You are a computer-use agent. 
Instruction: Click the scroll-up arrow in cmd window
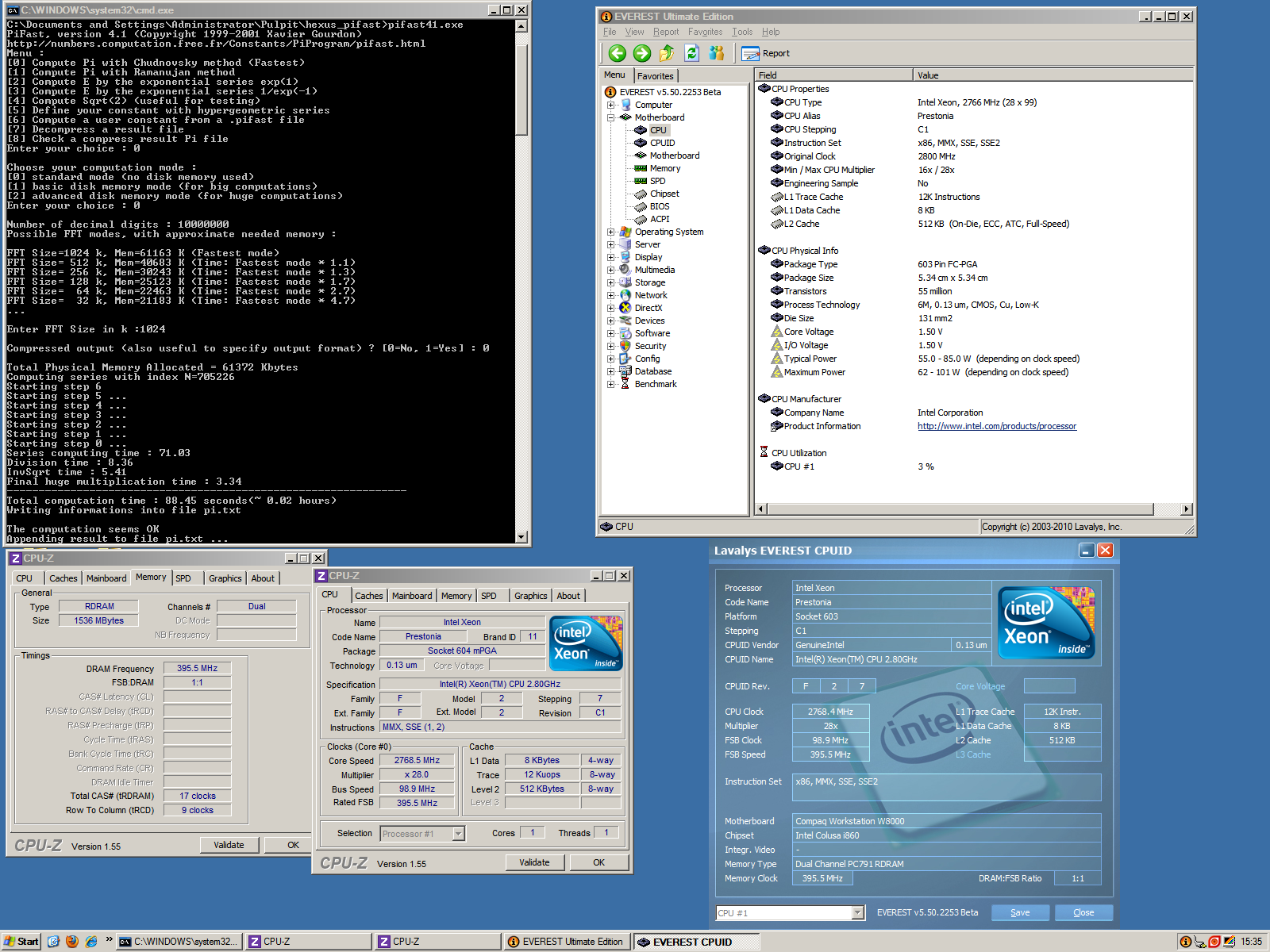(x=521, y=26)
